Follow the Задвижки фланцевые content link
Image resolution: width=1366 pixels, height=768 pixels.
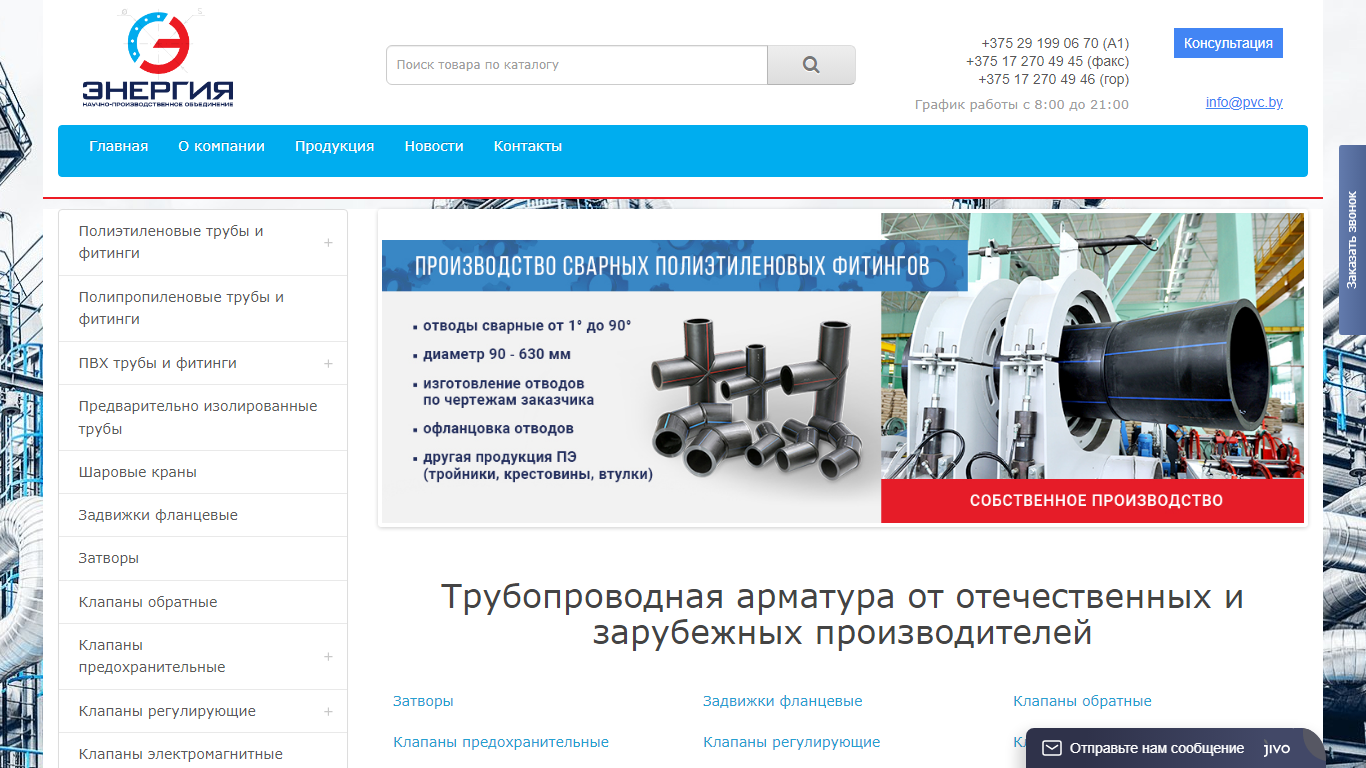(x=782, y=701)
